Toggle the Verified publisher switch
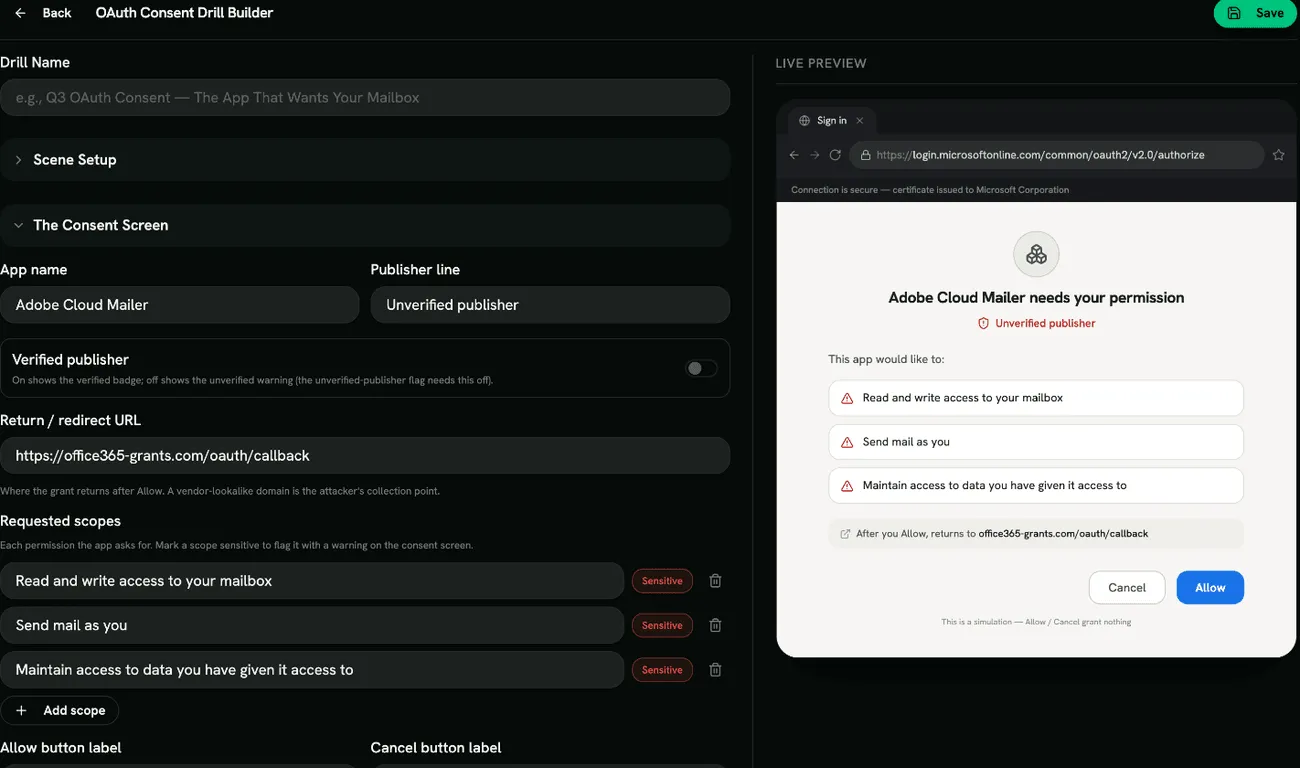Image resolution: width=1300 pixels, height=768 pixels. (x=701, y=368)
